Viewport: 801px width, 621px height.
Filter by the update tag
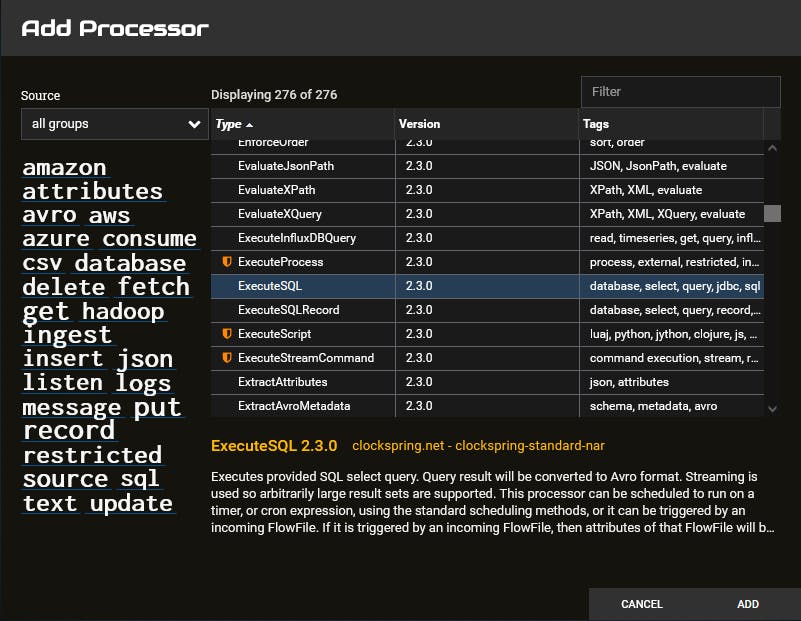[x=132, y=505]
